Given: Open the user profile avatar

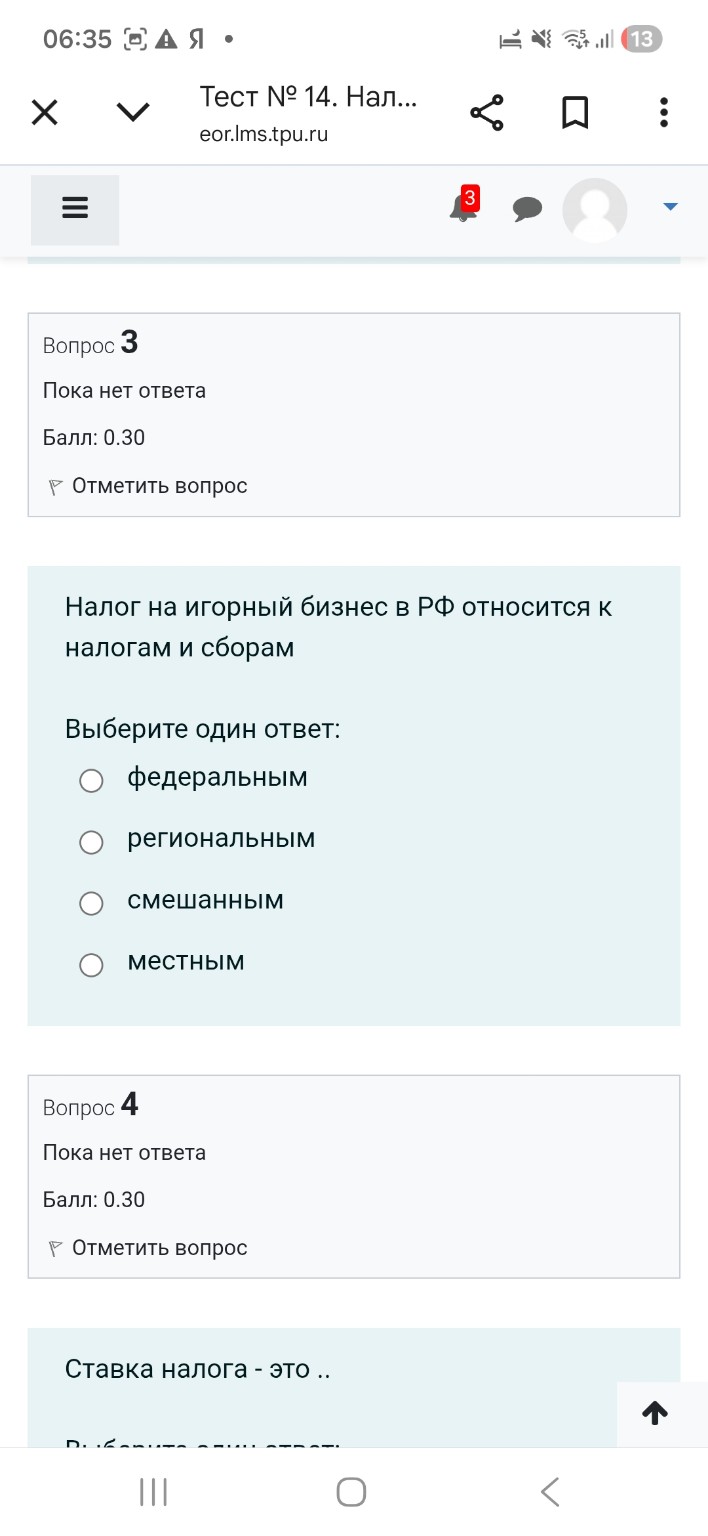Looking at the screenshot, I should [x=594, y=210].
